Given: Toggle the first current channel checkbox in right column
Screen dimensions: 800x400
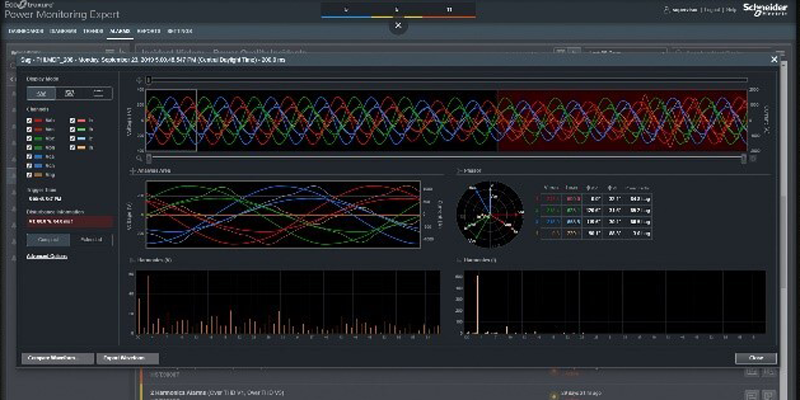Looking at the screenshot, I should [x=74, y=120].
